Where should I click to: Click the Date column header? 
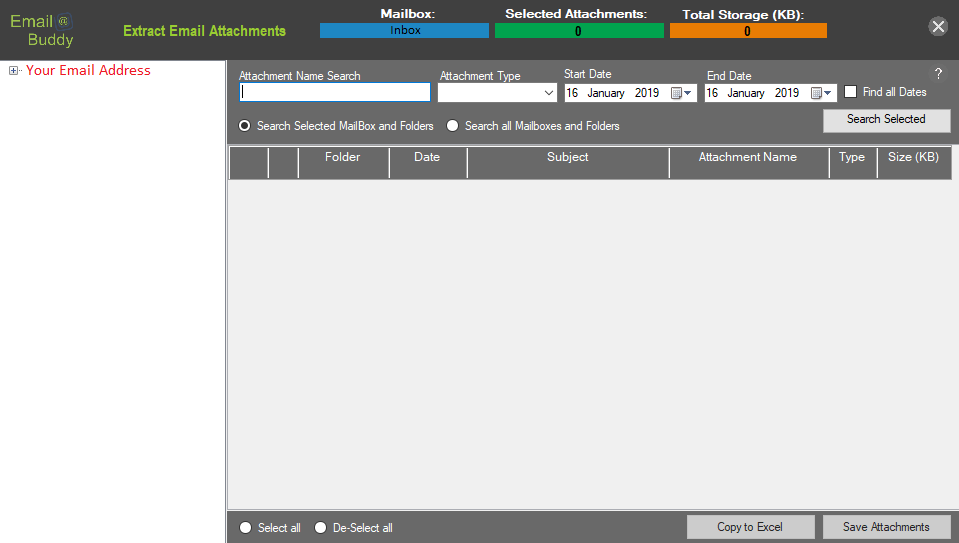[428, 162]
